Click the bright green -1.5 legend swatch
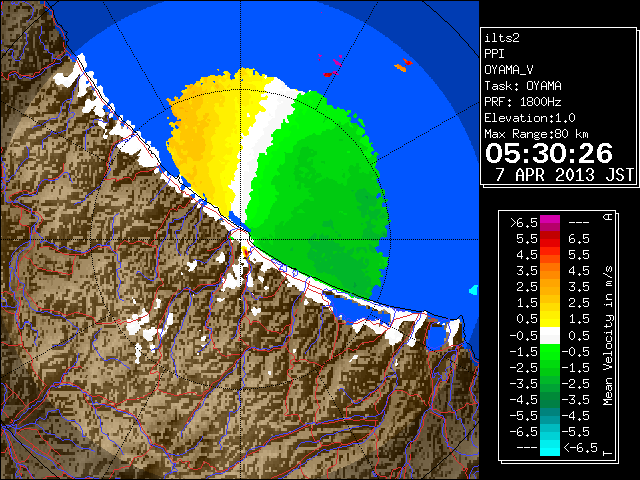 [x=550, y=352]
